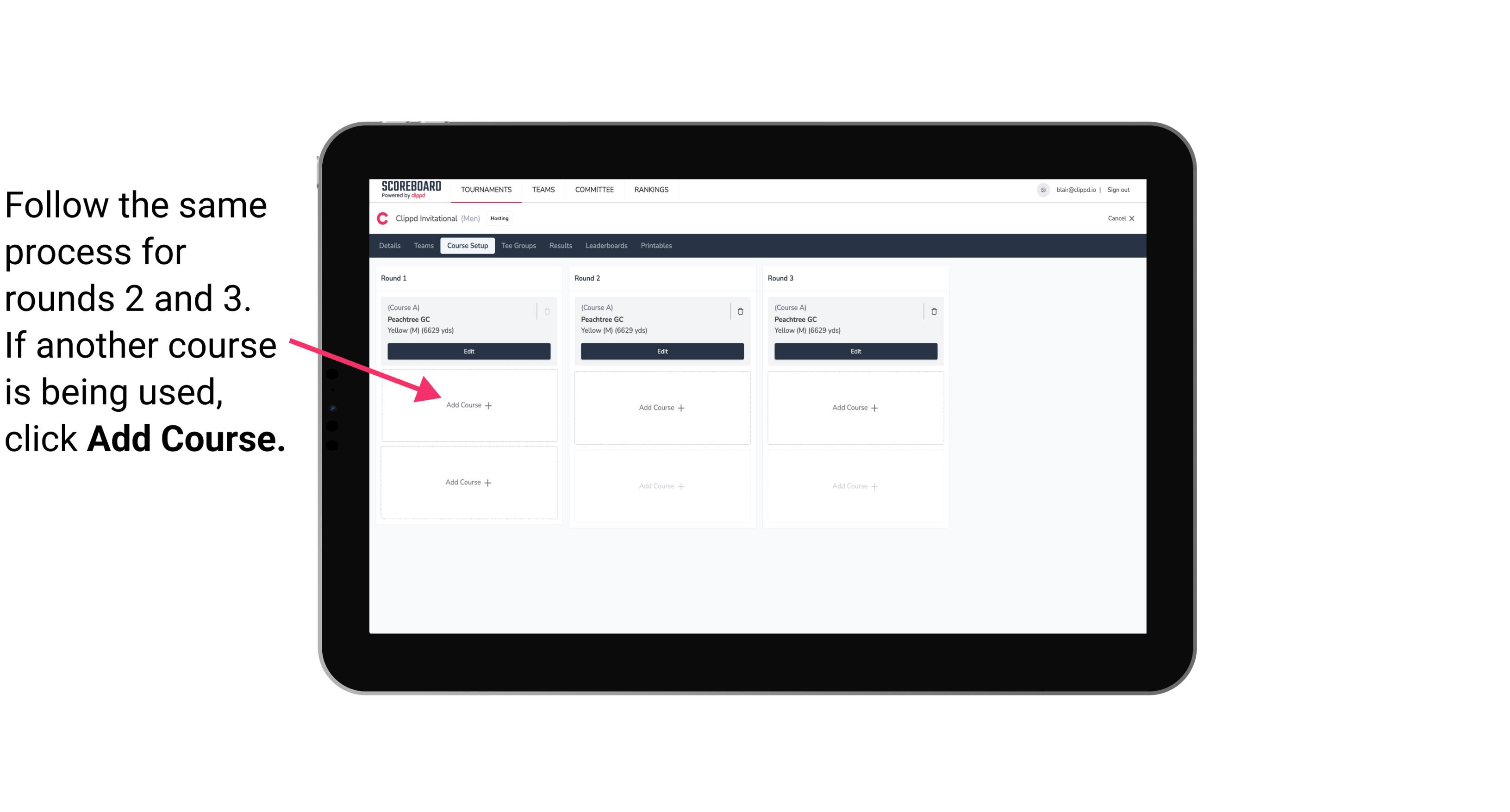
Task: Click Add Course for Round 3
Action: [854, 407]
